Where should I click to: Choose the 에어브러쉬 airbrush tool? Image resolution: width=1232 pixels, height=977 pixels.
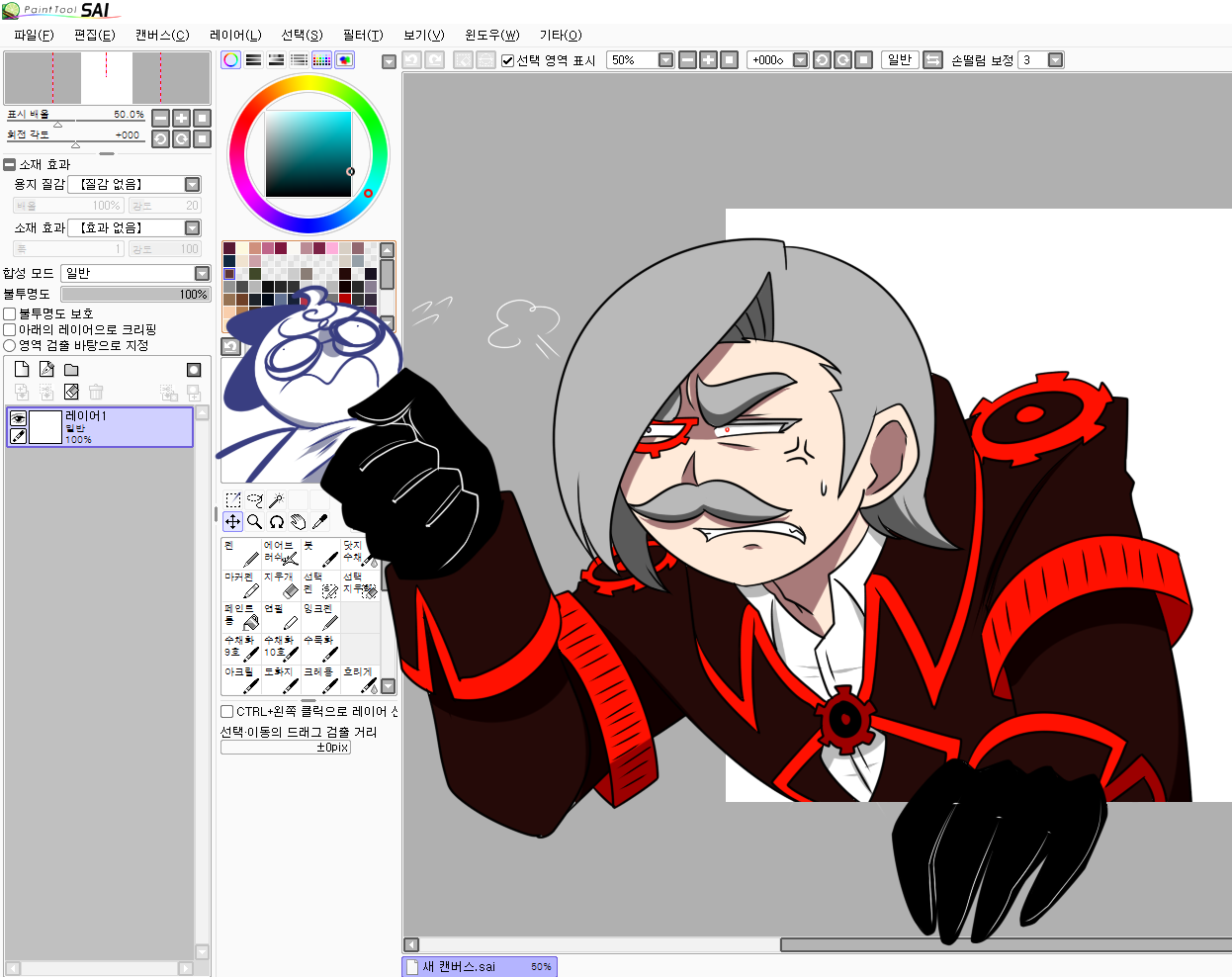[281, 554]
